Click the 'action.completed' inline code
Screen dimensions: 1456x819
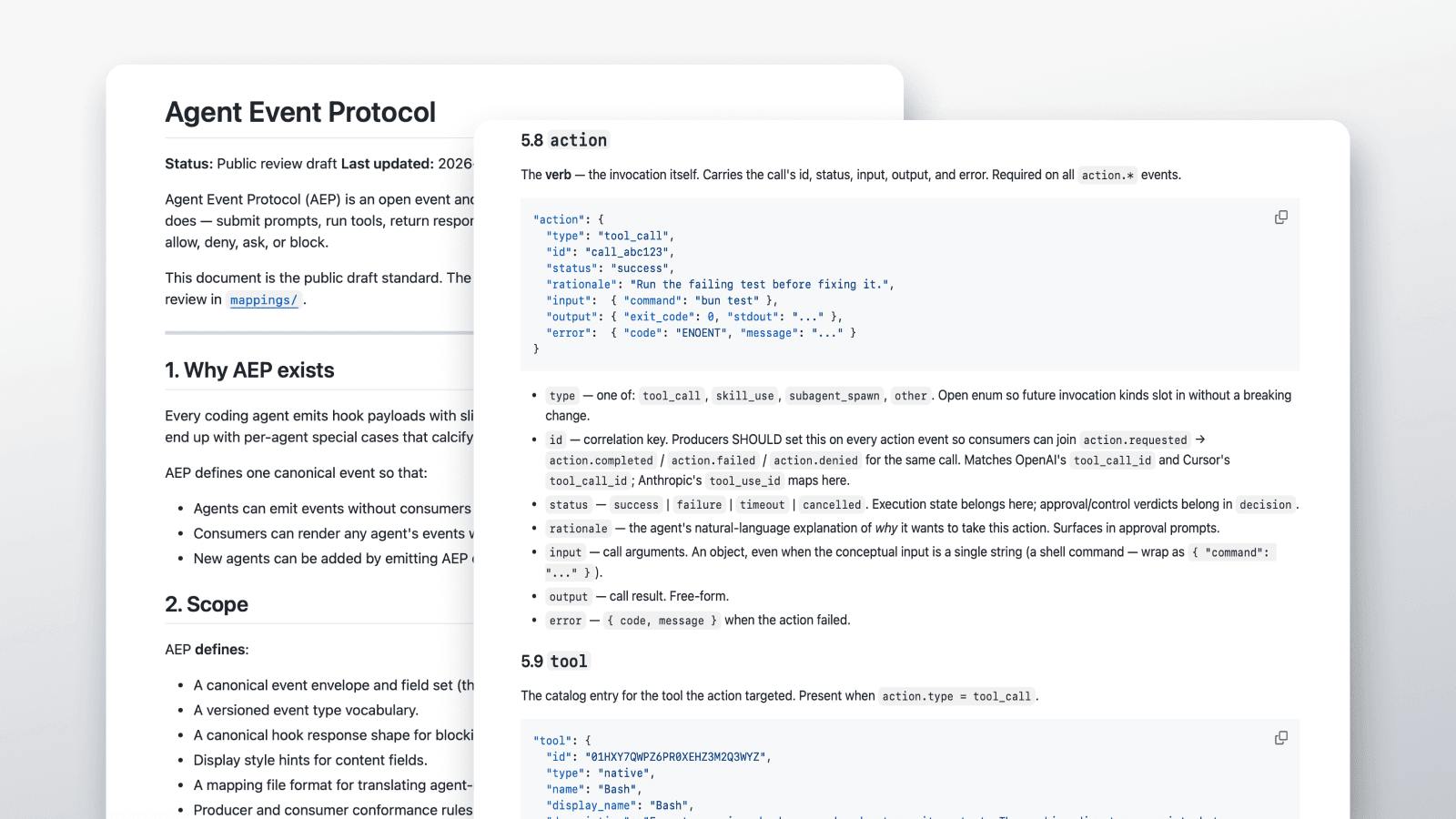click(x=601, y=460)
